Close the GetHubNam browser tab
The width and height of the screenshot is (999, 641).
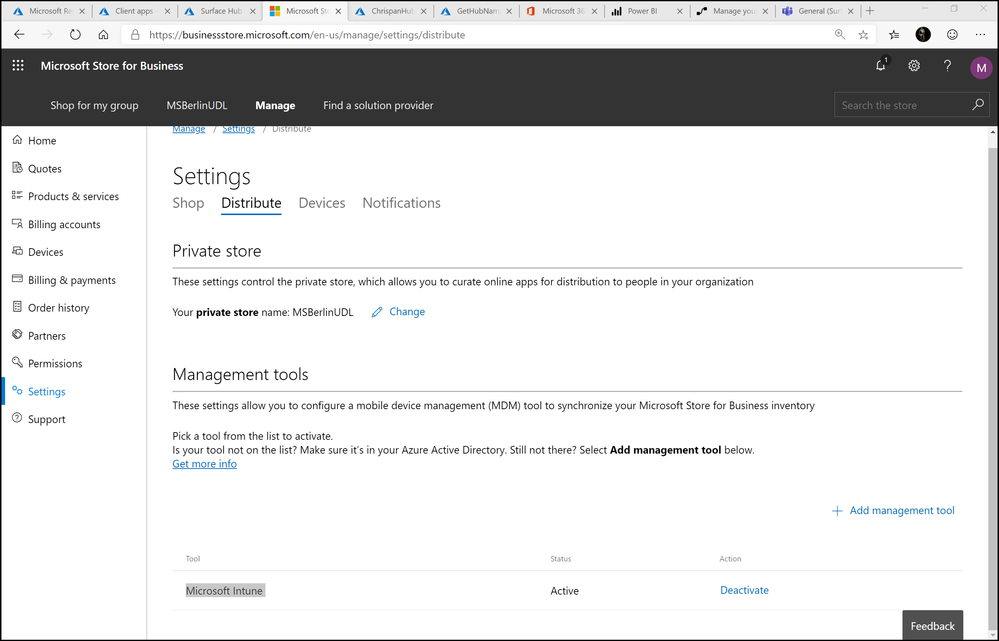tap(509, 11)
